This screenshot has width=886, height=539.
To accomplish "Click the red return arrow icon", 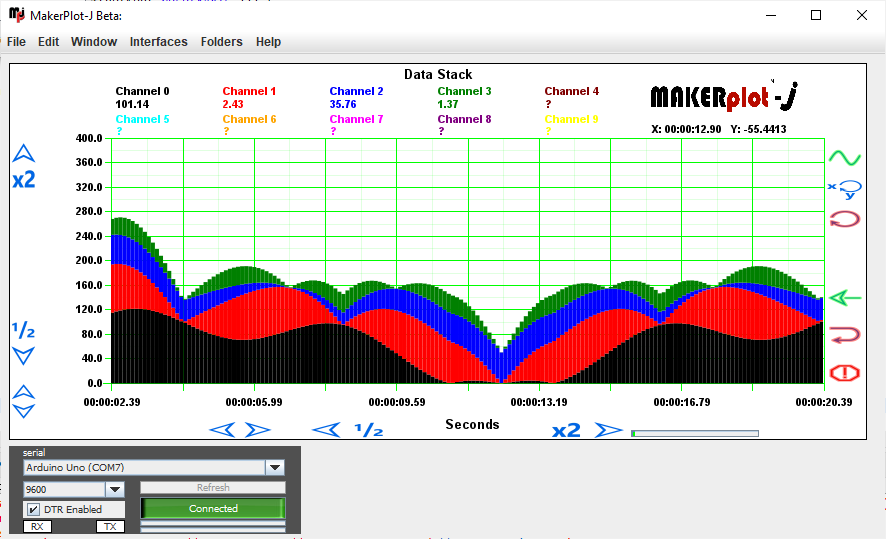I will click(845, 335).
